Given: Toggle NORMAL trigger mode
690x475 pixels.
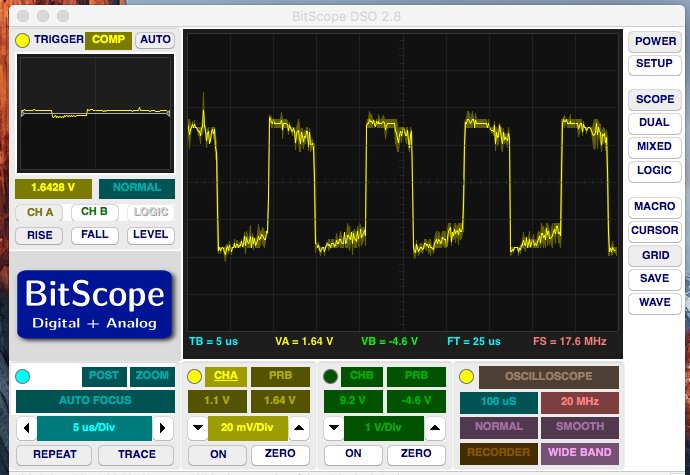Looking at the screenshot, I should pyautogui.click(x=137, y=188).
